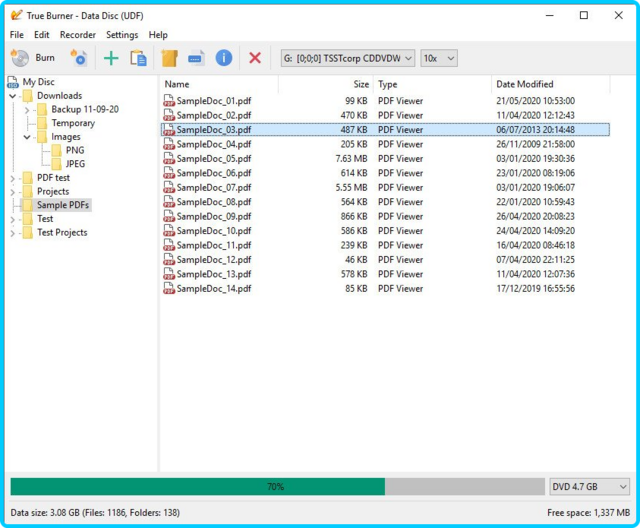Click the 7.63 MB size cell

point(351,159)
